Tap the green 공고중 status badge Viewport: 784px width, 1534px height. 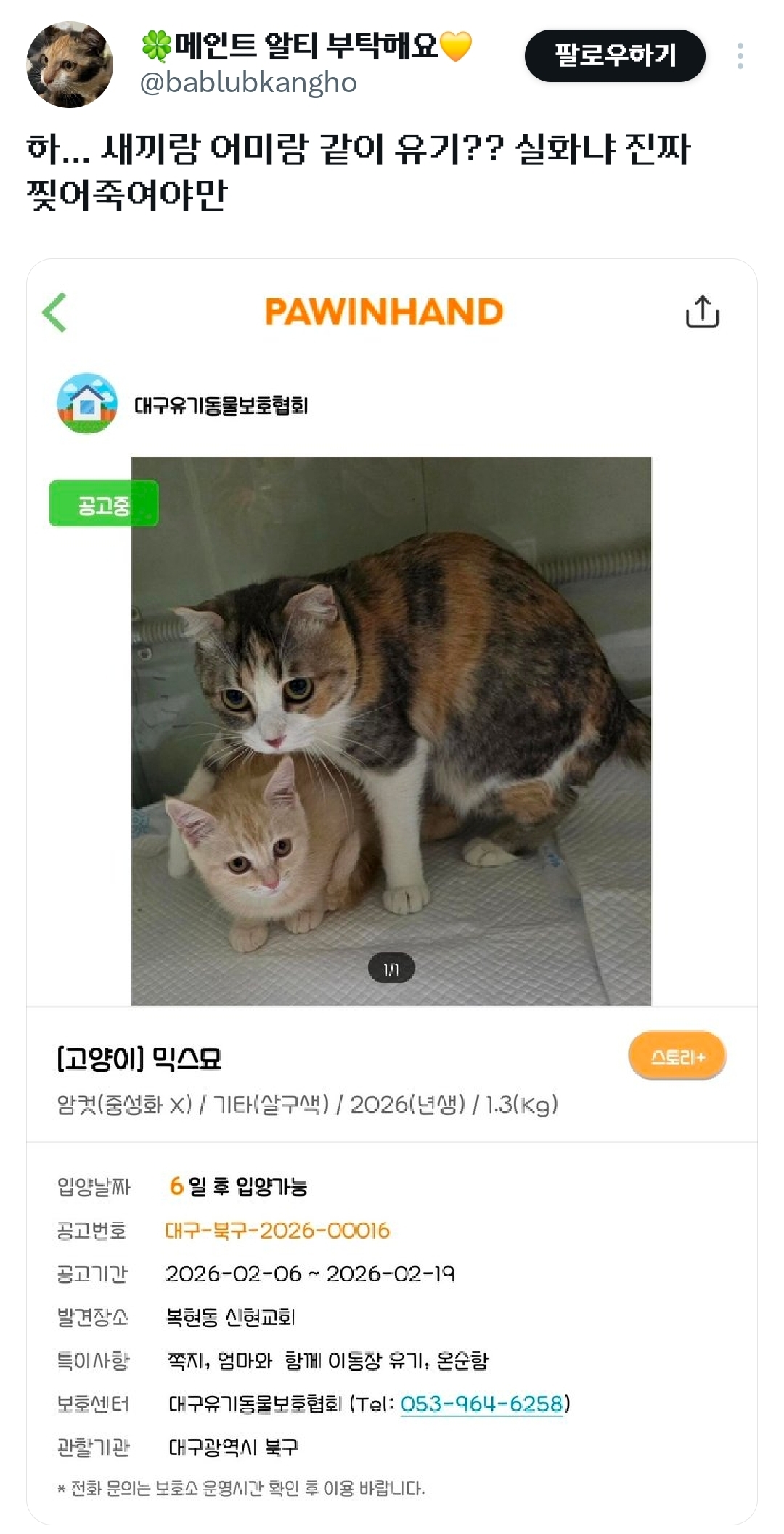coord(104,504)
